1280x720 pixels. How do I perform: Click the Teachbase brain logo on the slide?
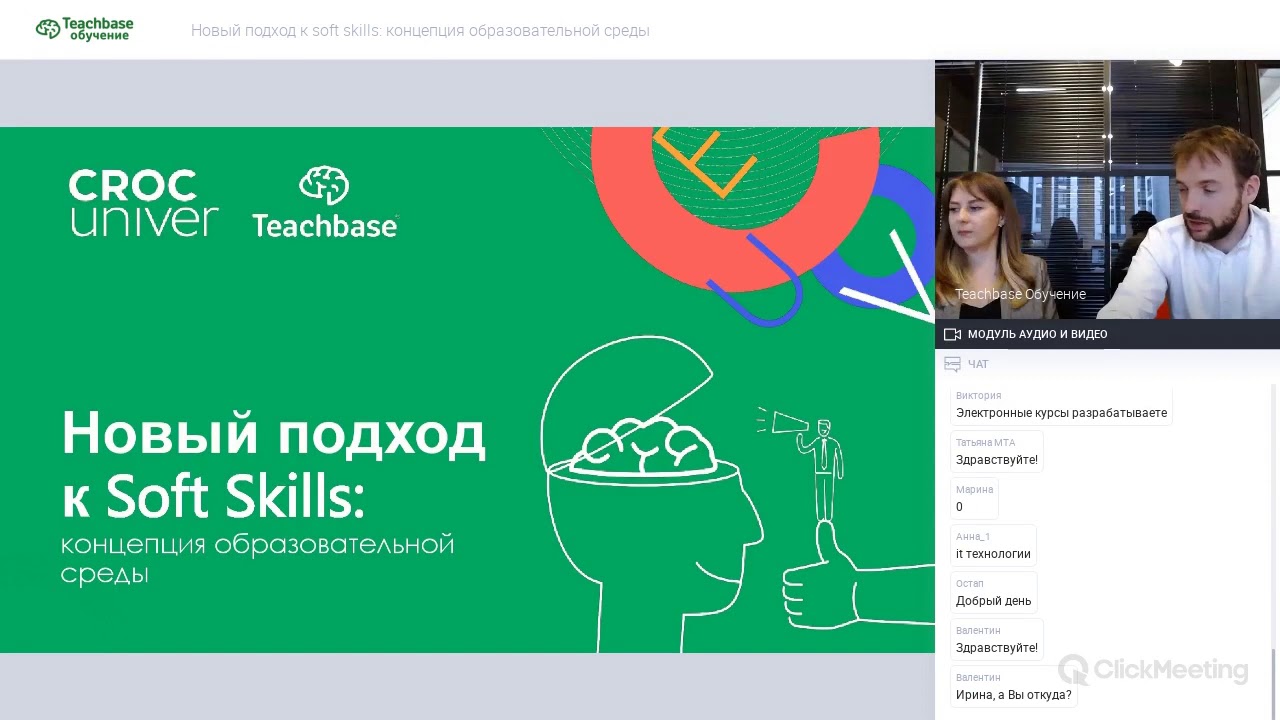tap(324, 202)
